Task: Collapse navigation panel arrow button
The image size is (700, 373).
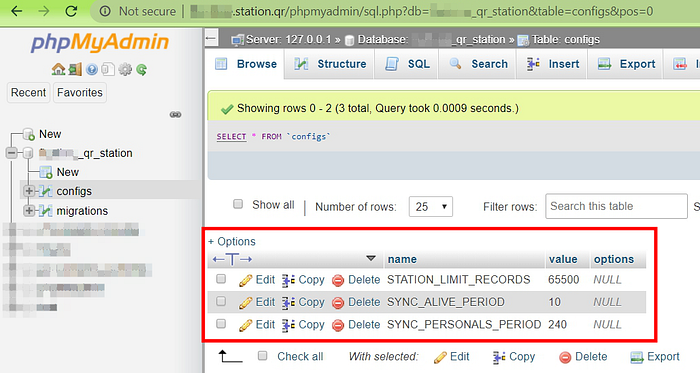Action: coord(211,39)
